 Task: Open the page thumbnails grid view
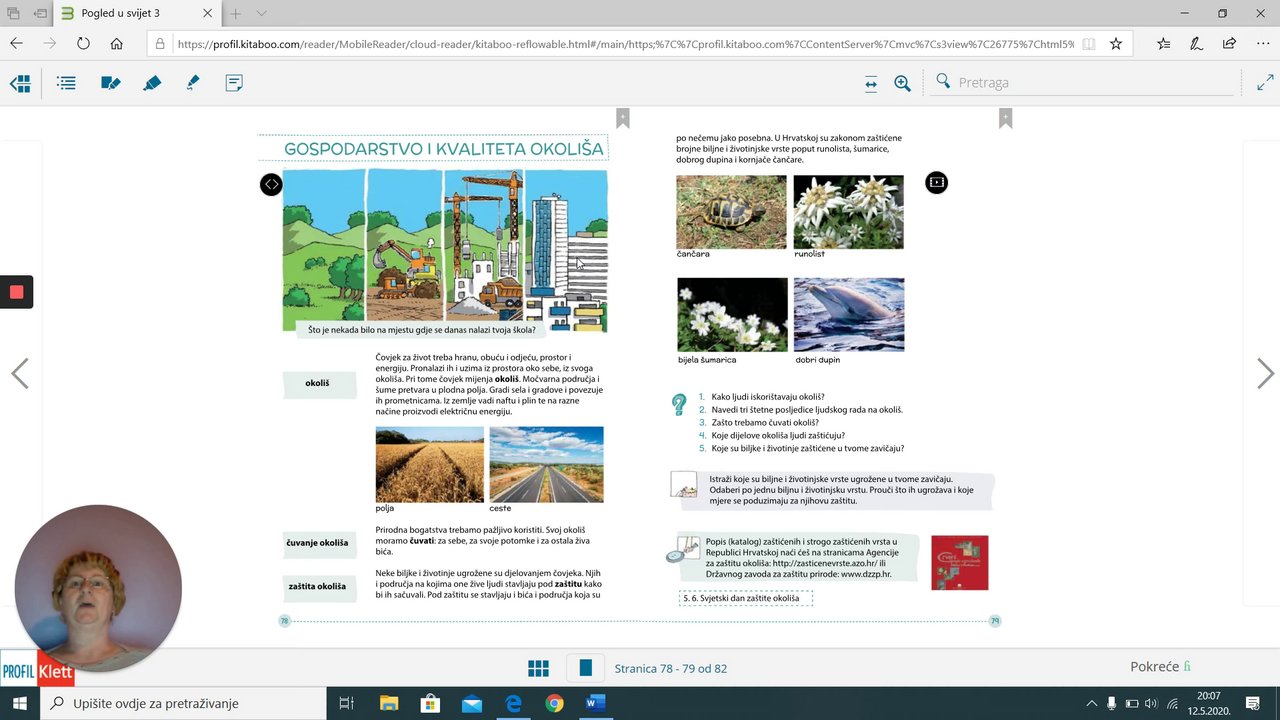pyautogui.click(x=538, y=668)
